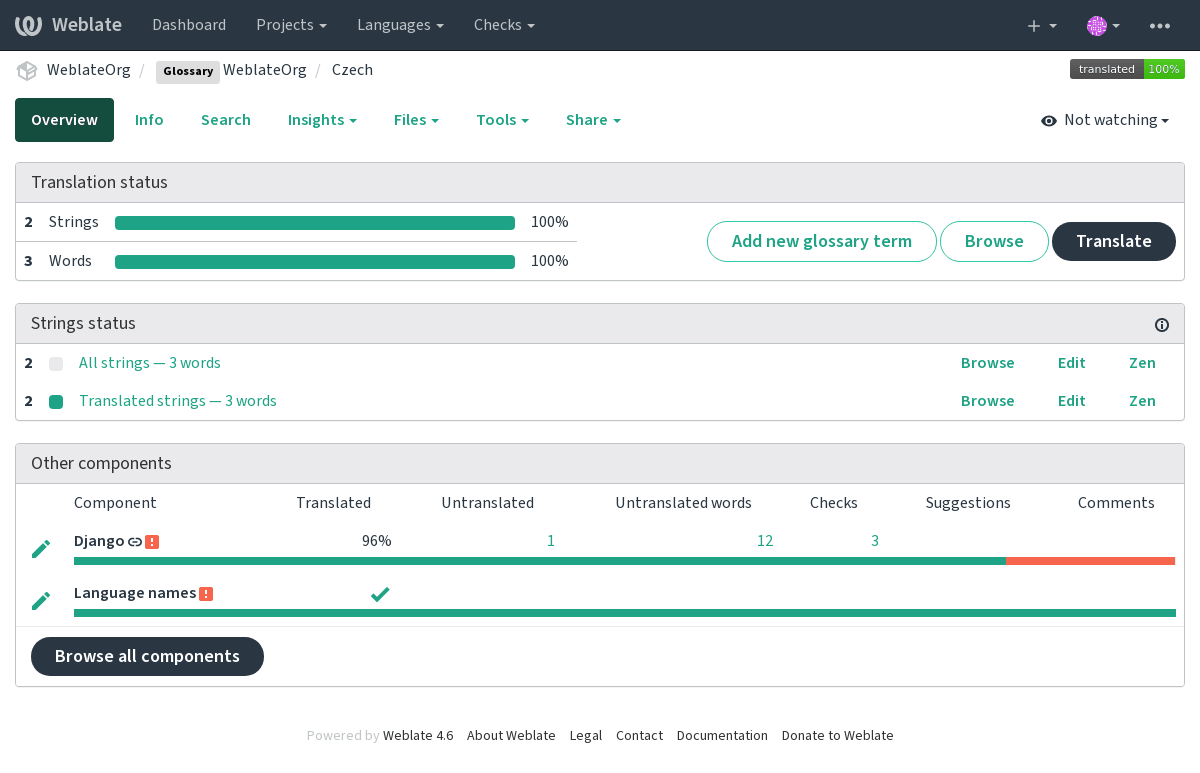
Task: Click the Glossary WeblateOrg breadcrumb
Action: 231,70
